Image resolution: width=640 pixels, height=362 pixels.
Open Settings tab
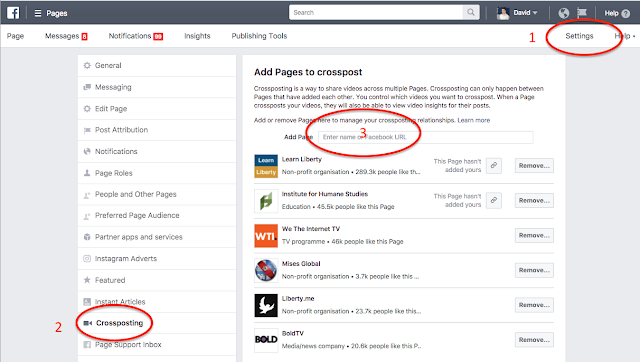[579, 36]
